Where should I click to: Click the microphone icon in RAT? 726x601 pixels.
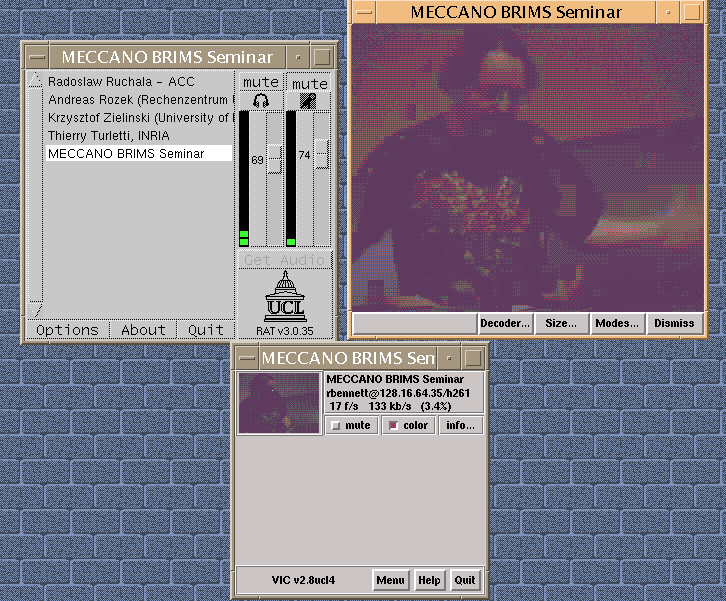click(308, 101)
